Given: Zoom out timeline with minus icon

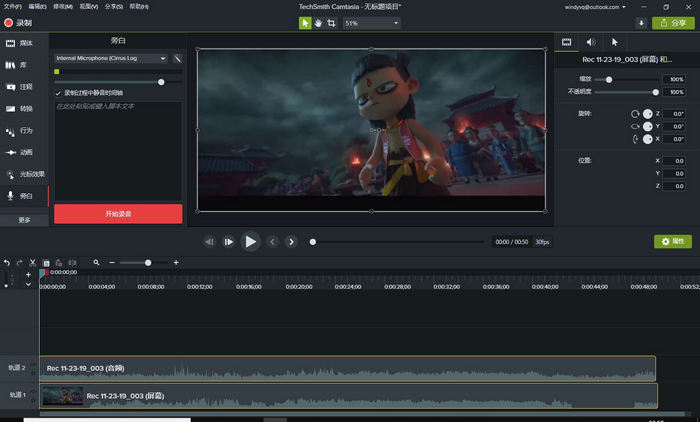Looking at the screenshot, I should pyautogui.click(x=112, y=263).
